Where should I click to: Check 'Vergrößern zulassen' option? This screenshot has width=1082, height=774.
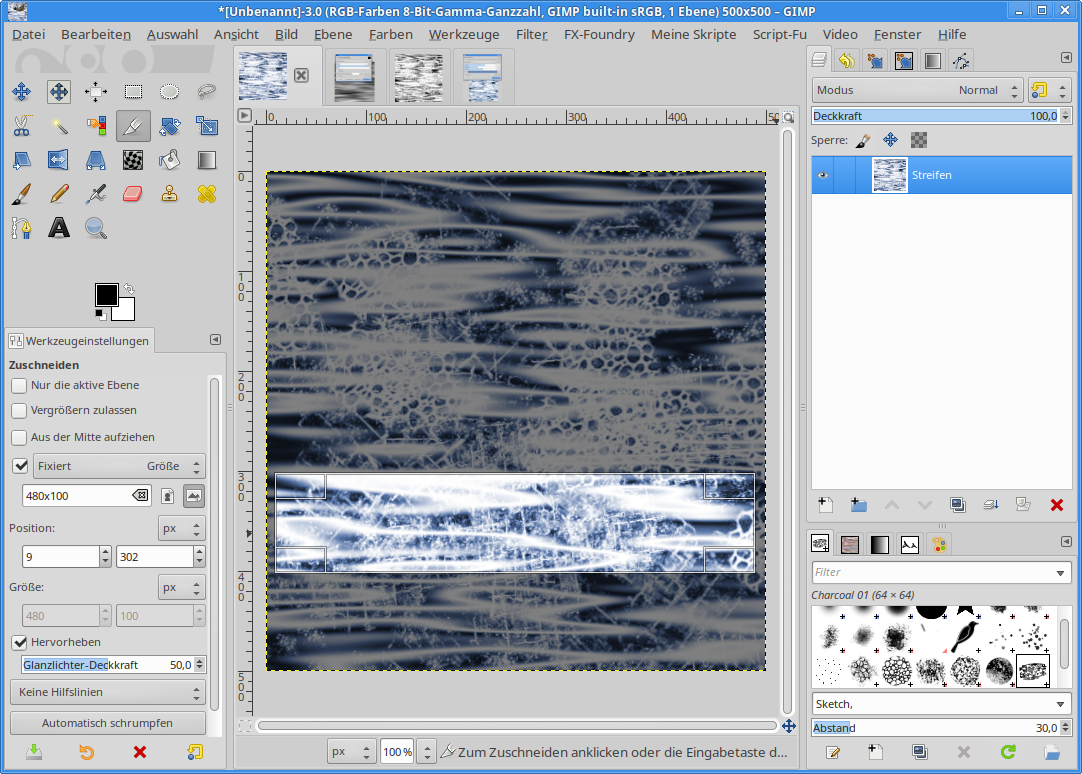point(19,410)
